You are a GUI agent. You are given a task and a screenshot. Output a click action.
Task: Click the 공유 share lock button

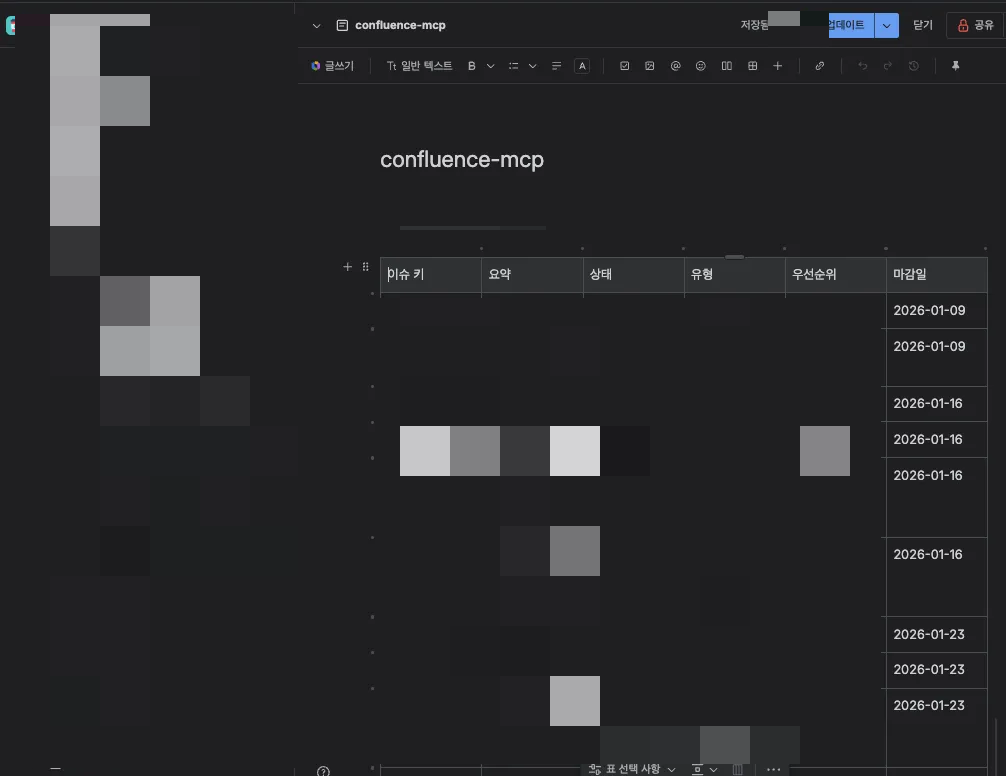pos(975,25)
